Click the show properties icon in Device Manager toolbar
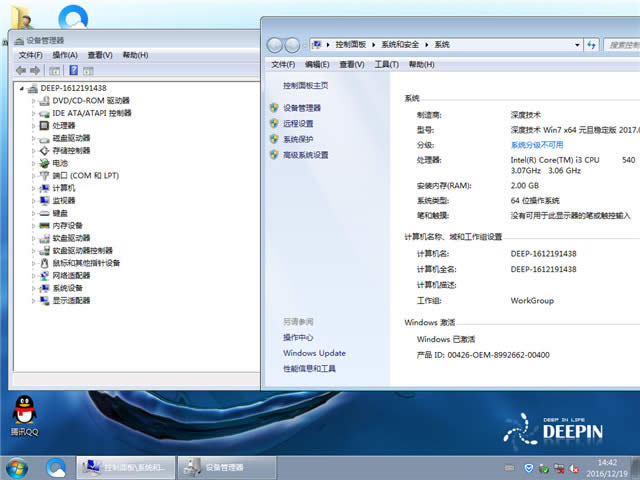Viewport: 640px width, 480px height. click(x=54, y=71)
